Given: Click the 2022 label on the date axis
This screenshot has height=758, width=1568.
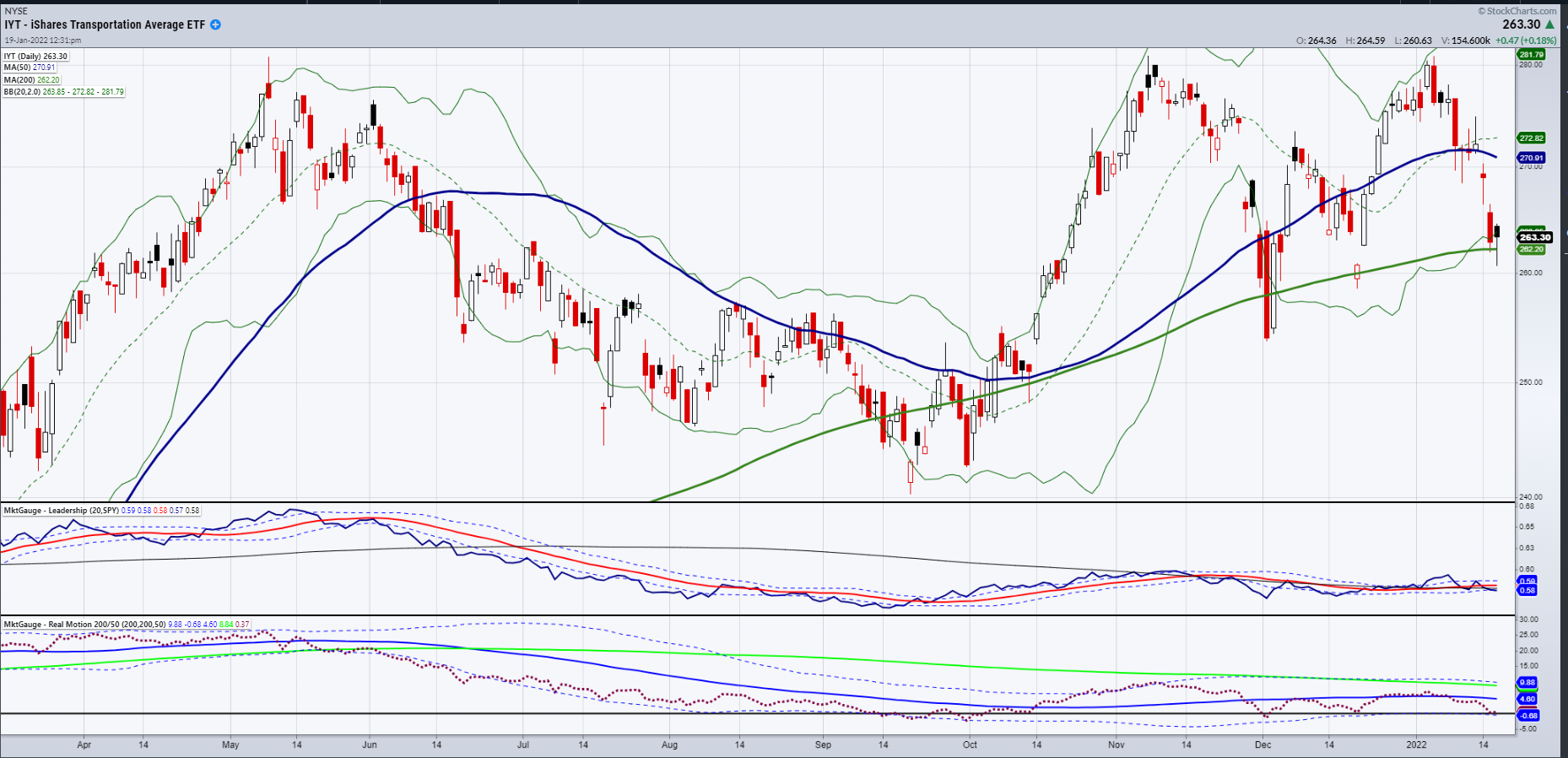Looking at the screenshot, I should click(x=1415, y=744).
